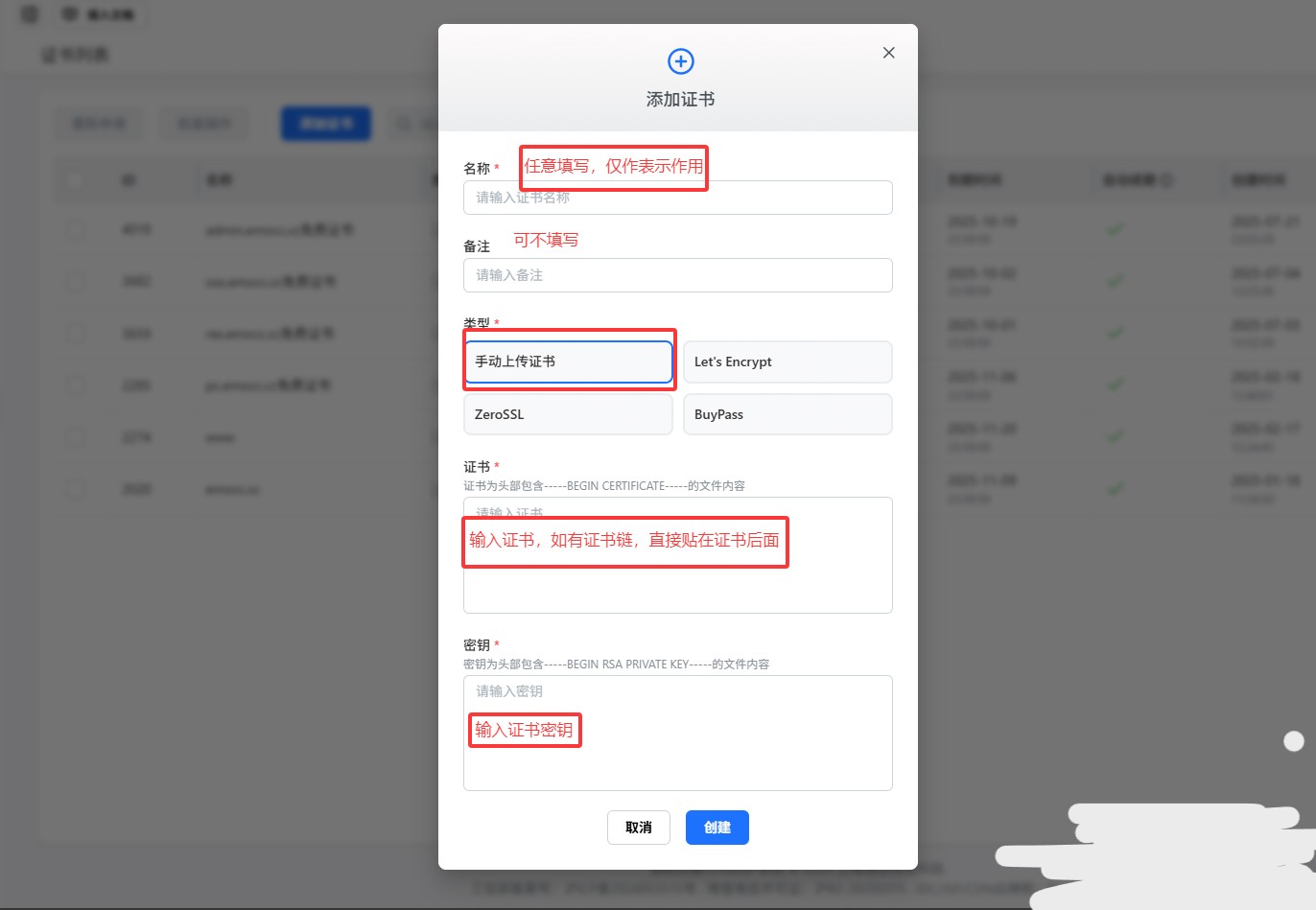Pick BuyPass certificate type
The width and height of the screenshot is (1316, 910).
787,414
